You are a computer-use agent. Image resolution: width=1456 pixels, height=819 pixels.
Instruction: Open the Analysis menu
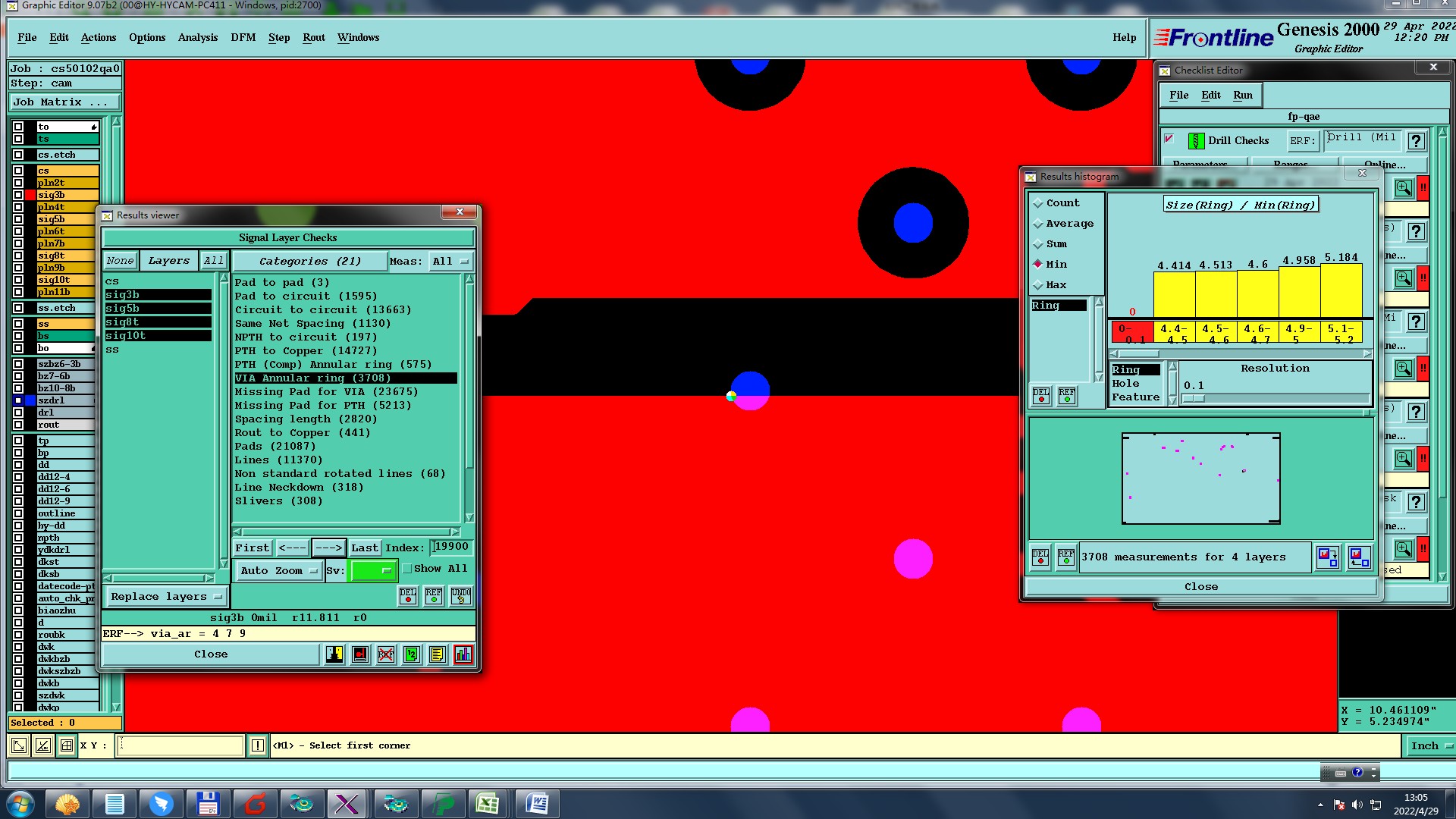point(197,37)
